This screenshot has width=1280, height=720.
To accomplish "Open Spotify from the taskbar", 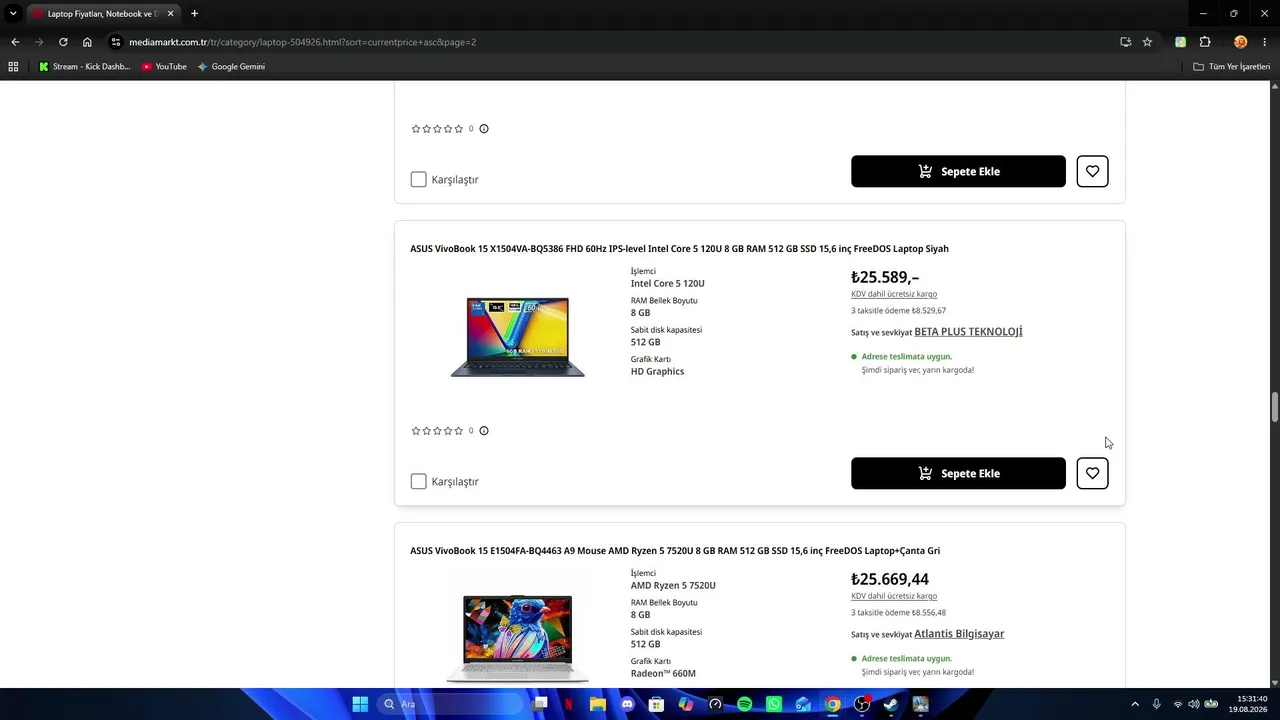I will point(745,704).
